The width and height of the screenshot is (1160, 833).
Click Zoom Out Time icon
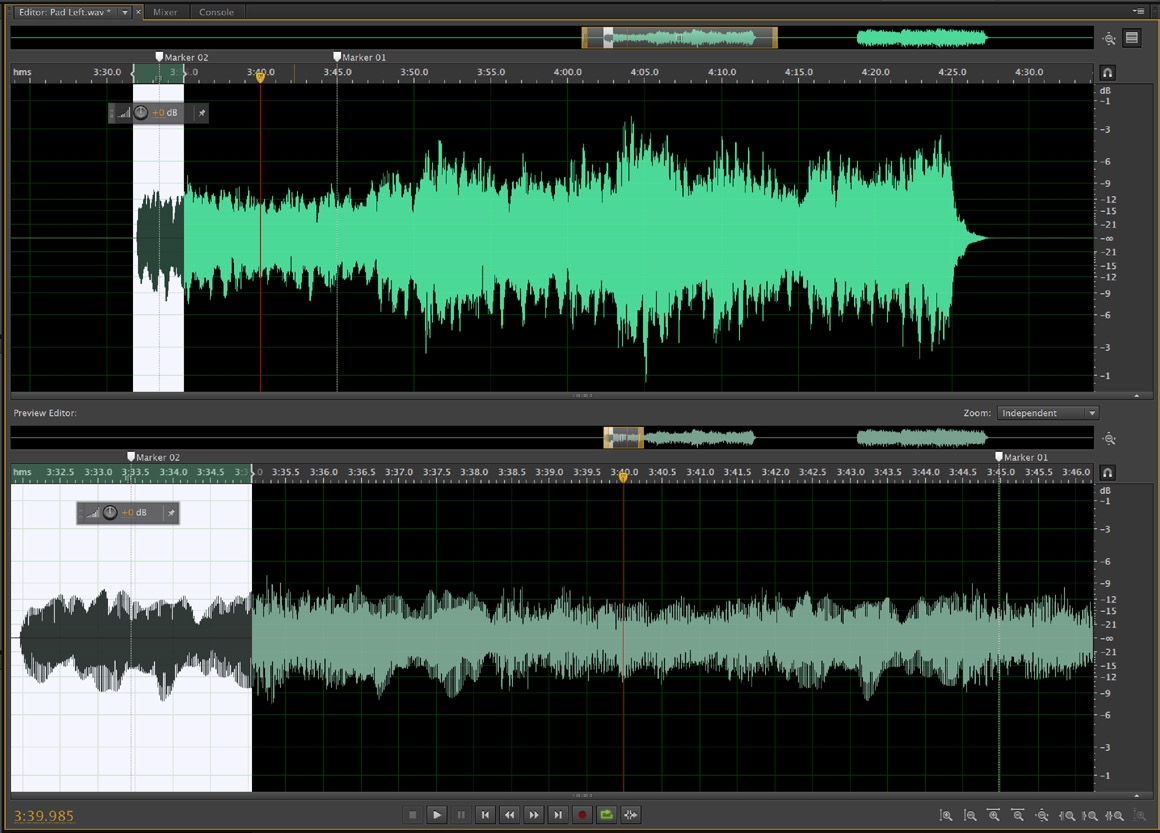tap(1018, 815)
